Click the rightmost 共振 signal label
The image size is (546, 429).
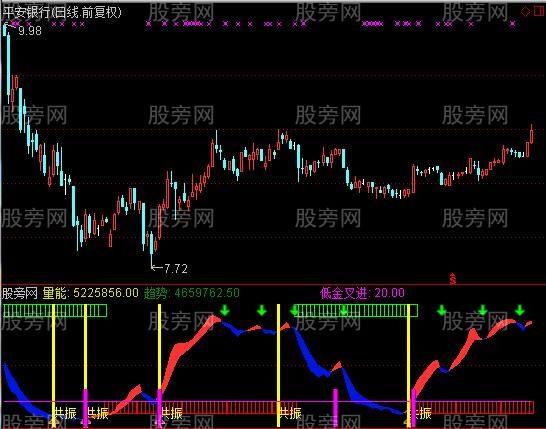pyautogui.click(x=421, y=413)
